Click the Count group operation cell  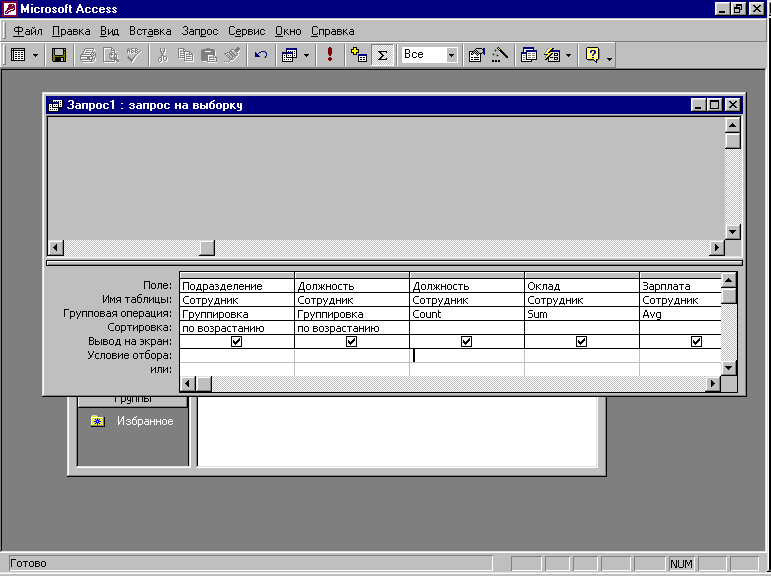(x=467, y=314)
